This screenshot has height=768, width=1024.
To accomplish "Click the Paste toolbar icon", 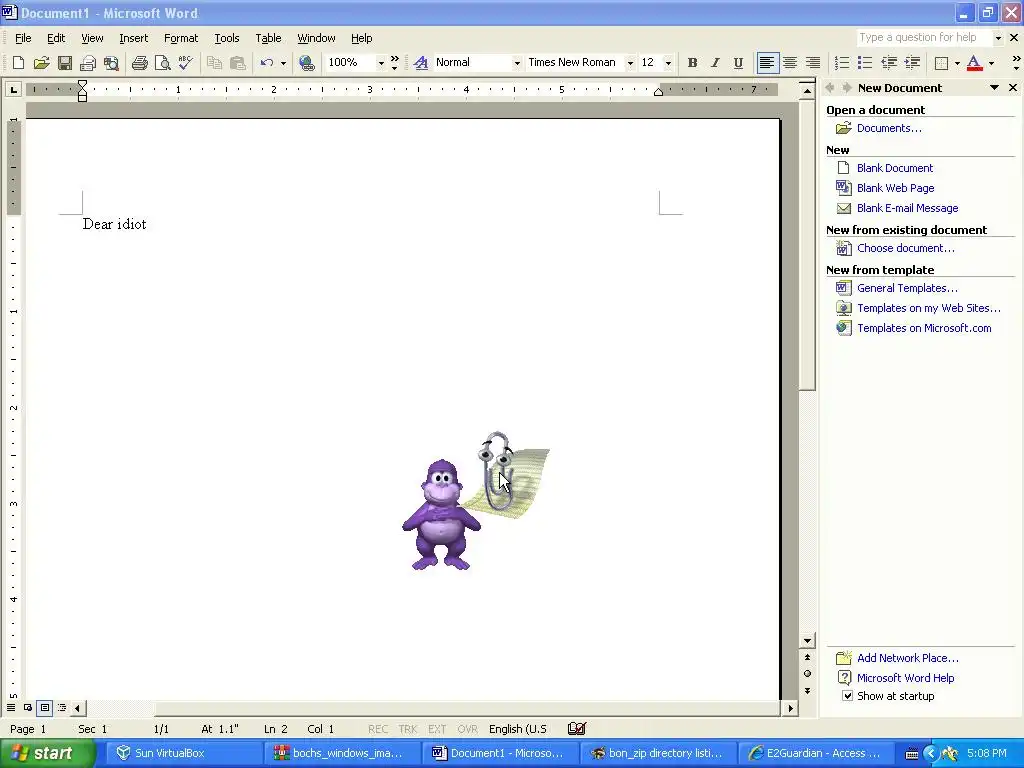I will click(x=238, y=63).
